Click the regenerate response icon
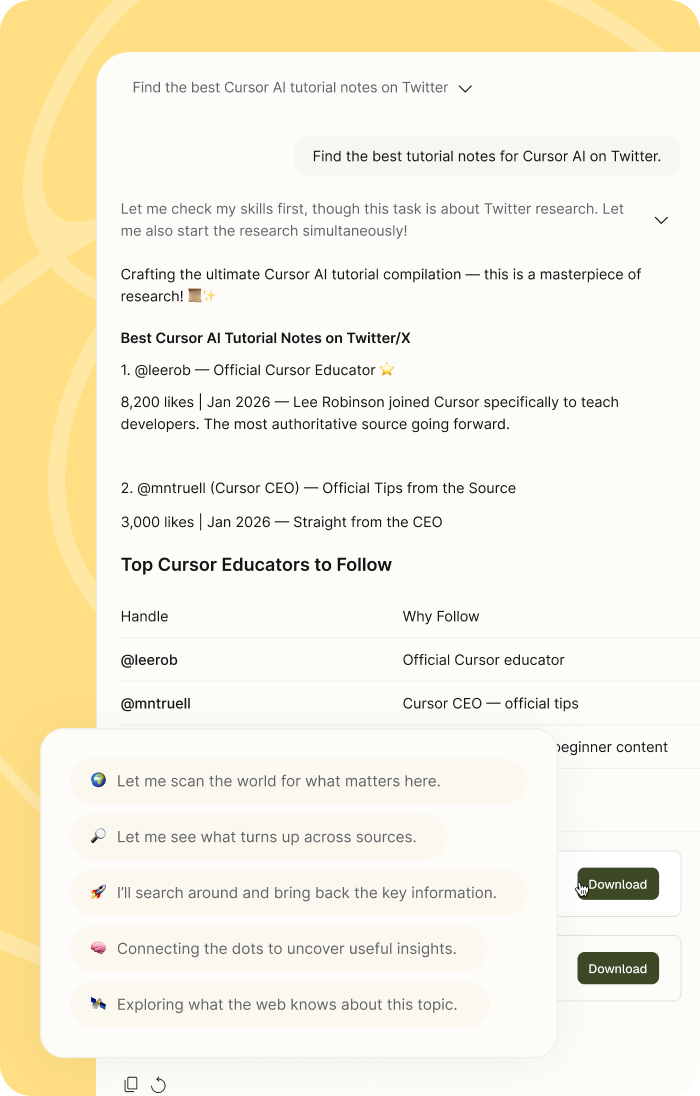The image size is (700, 1096). (158, 1084)
